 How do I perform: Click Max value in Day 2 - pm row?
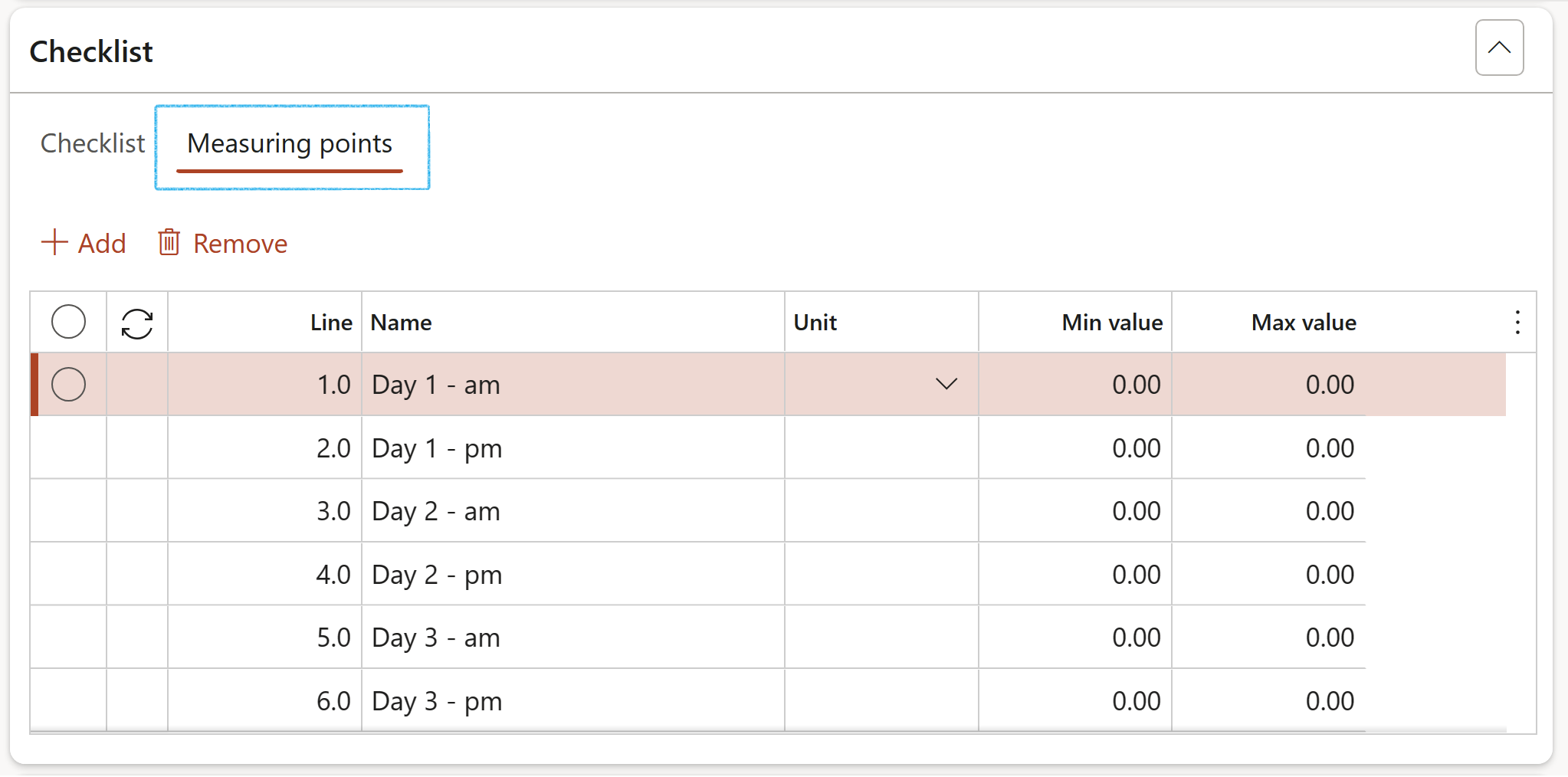(x=1268, y=575)
